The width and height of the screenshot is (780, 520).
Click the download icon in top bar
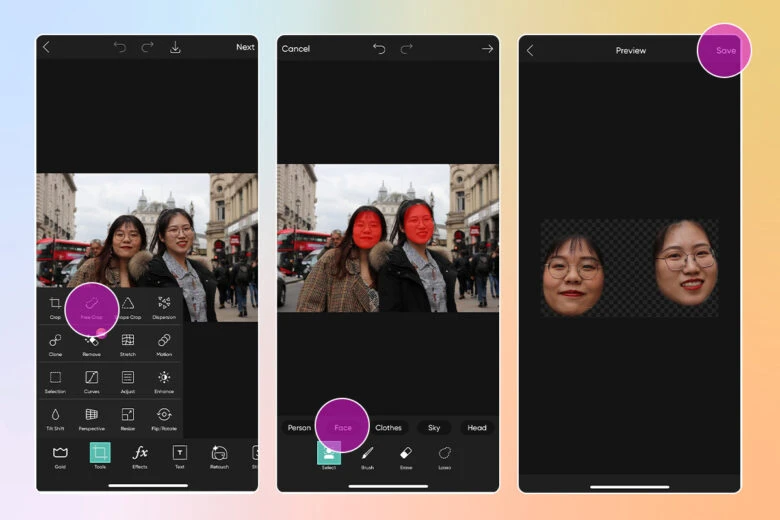pos(175,47)
